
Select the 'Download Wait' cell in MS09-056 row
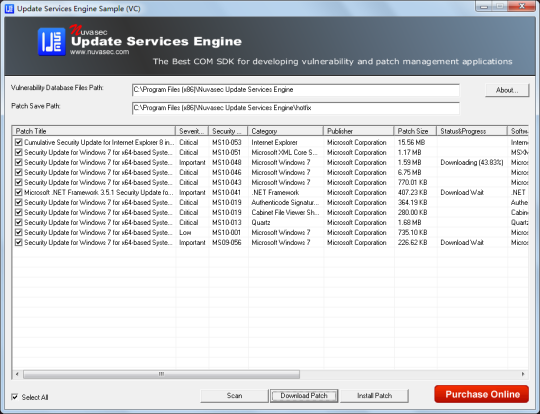tap(462, 242)
